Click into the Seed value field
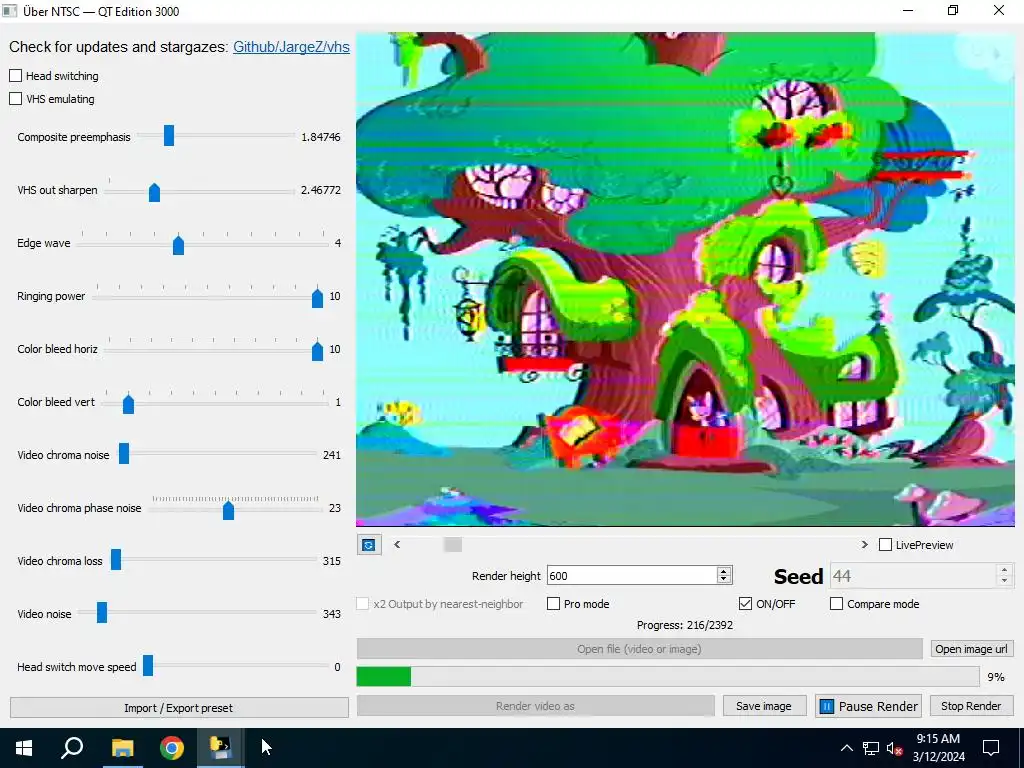Image resolution: width=1024 pixels, height=768 pixels. 913,576
